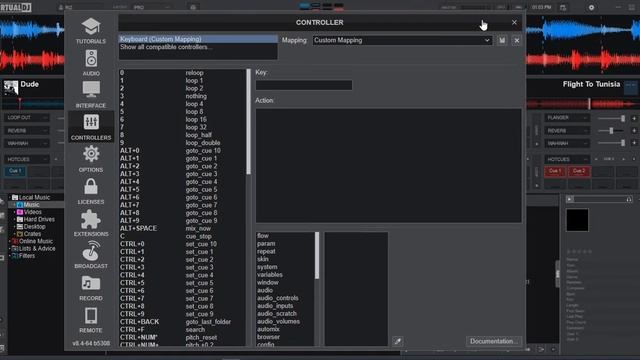
Task: Select key 0 mapped to reloop
Action: (182, 73)
